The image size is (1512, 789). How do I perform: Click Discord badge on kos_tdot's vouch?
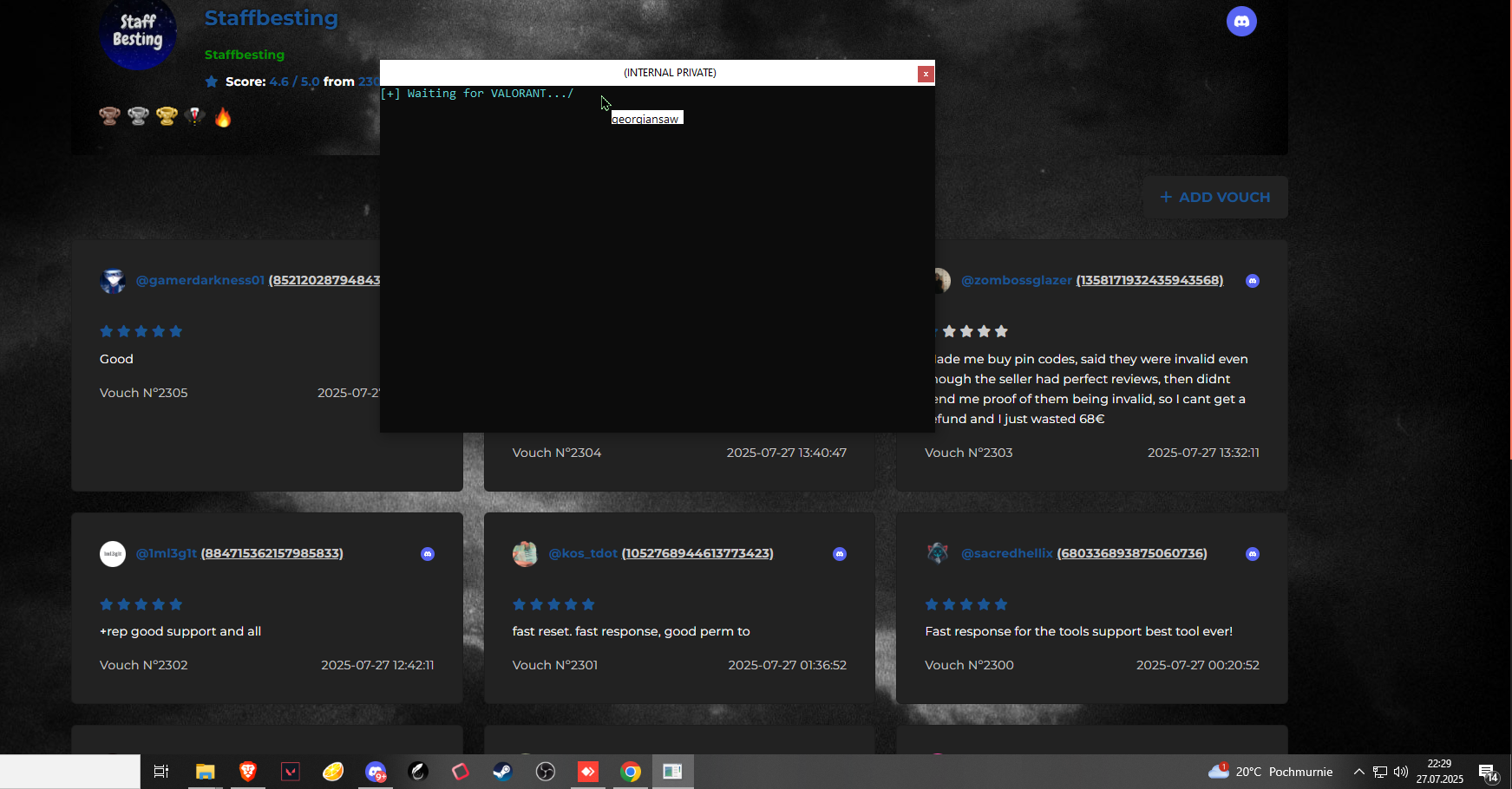tap(839, 554)
